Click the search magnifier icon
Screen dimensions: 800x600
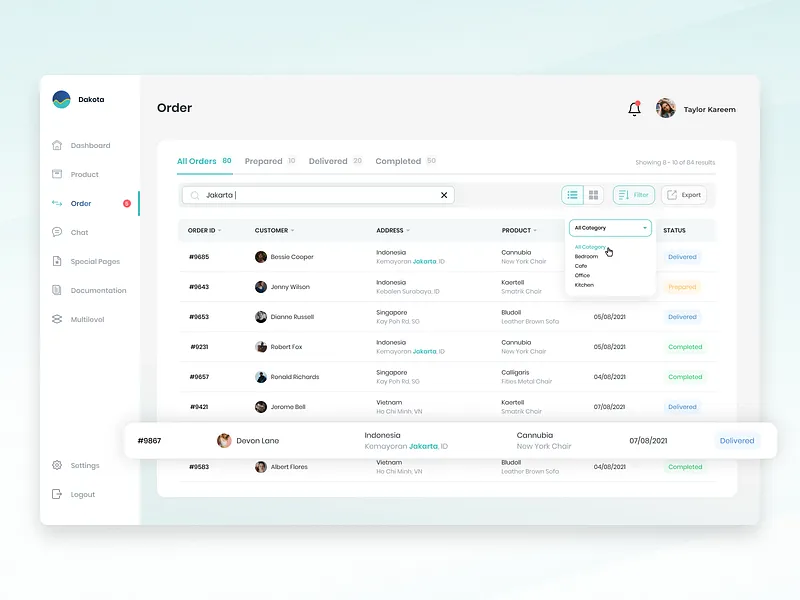pos(194,195)
